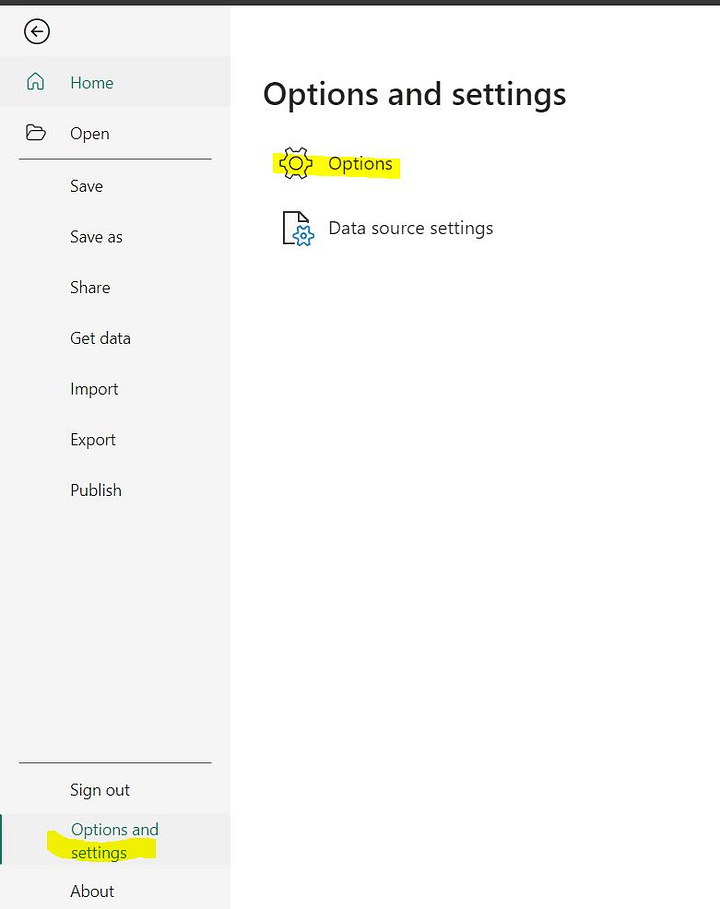Open the Get data menu entry

[x=115, y=338]
